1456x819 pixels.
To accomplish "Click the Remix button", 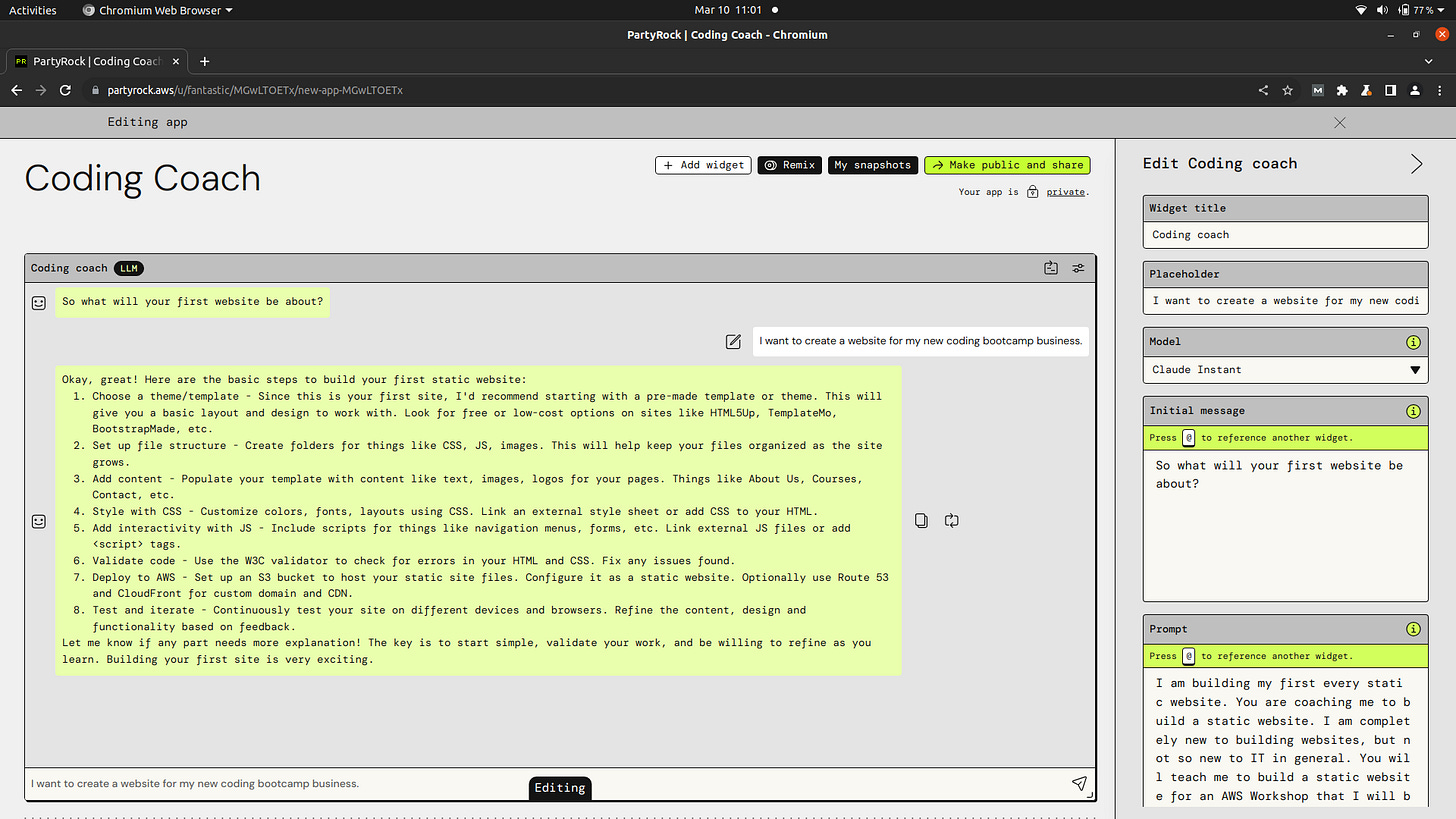I will click(x=790, y=165).
